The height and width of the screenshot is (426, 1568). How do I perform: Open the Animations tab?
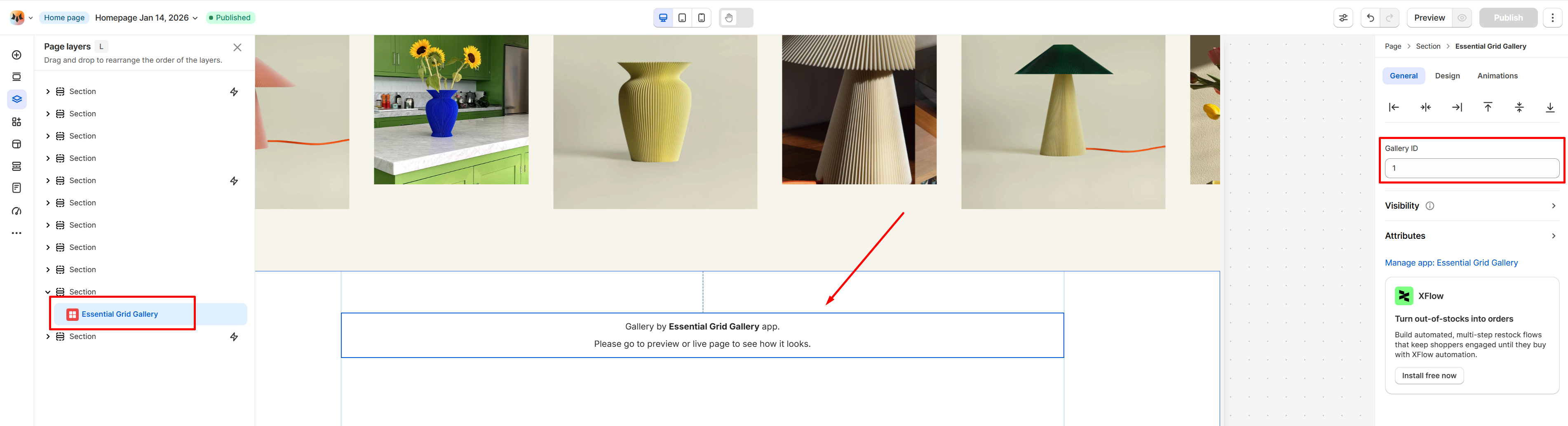coord(1497,75)
